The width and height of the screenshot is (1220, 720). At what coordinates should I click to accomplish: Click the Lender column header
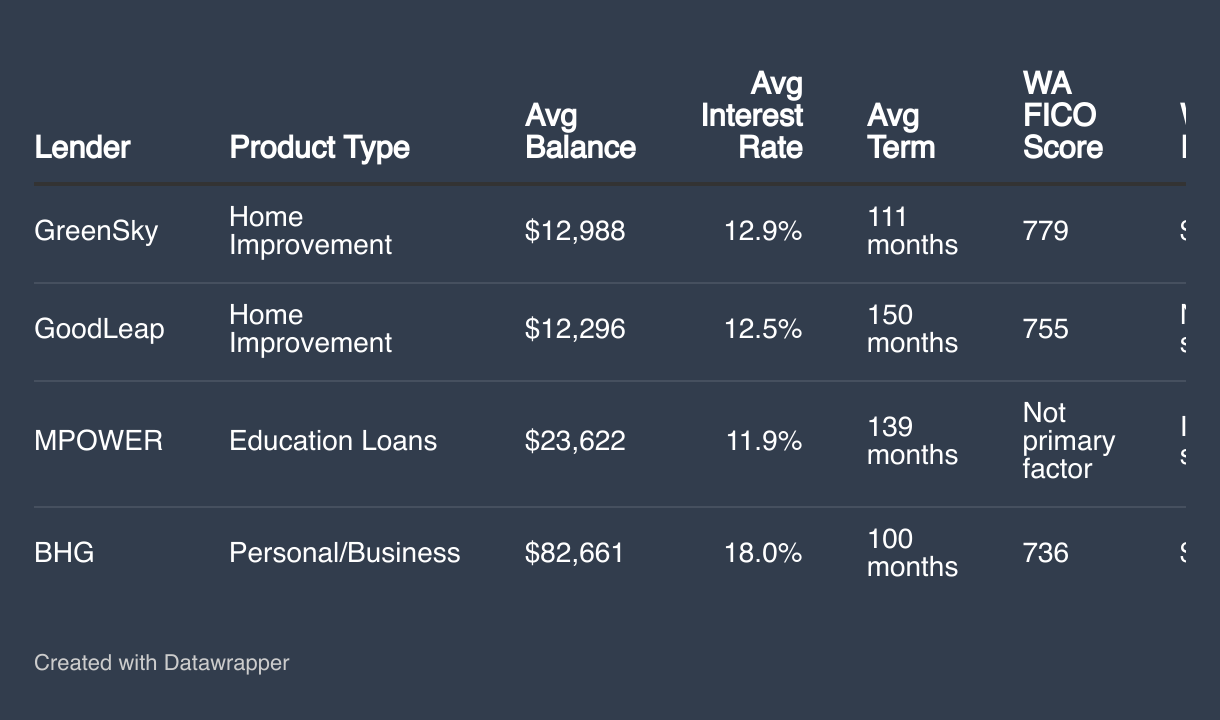point(82,147)
